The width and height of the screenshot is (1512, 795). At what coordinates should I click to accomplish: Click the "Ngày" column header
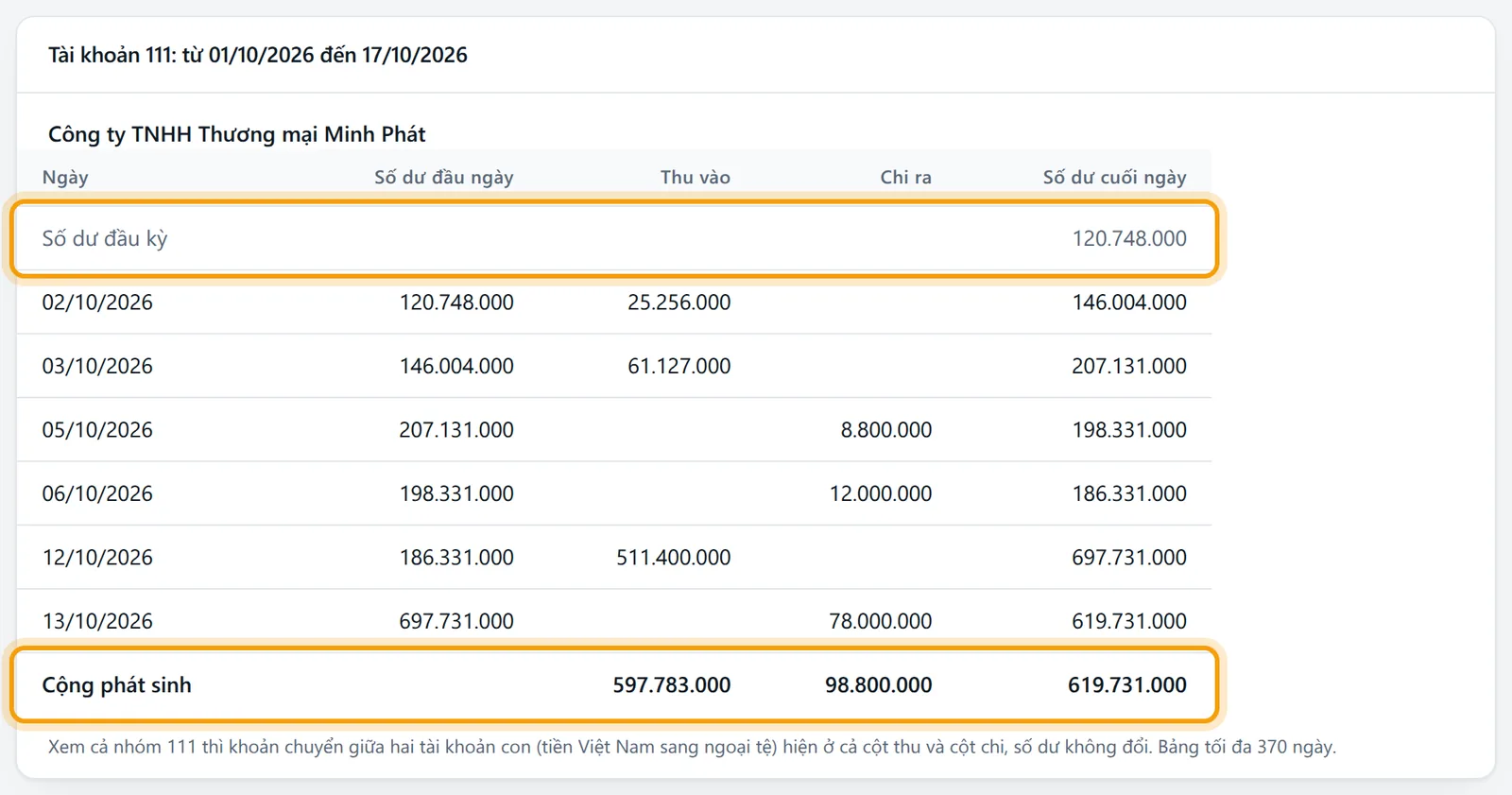pos(65,177)
